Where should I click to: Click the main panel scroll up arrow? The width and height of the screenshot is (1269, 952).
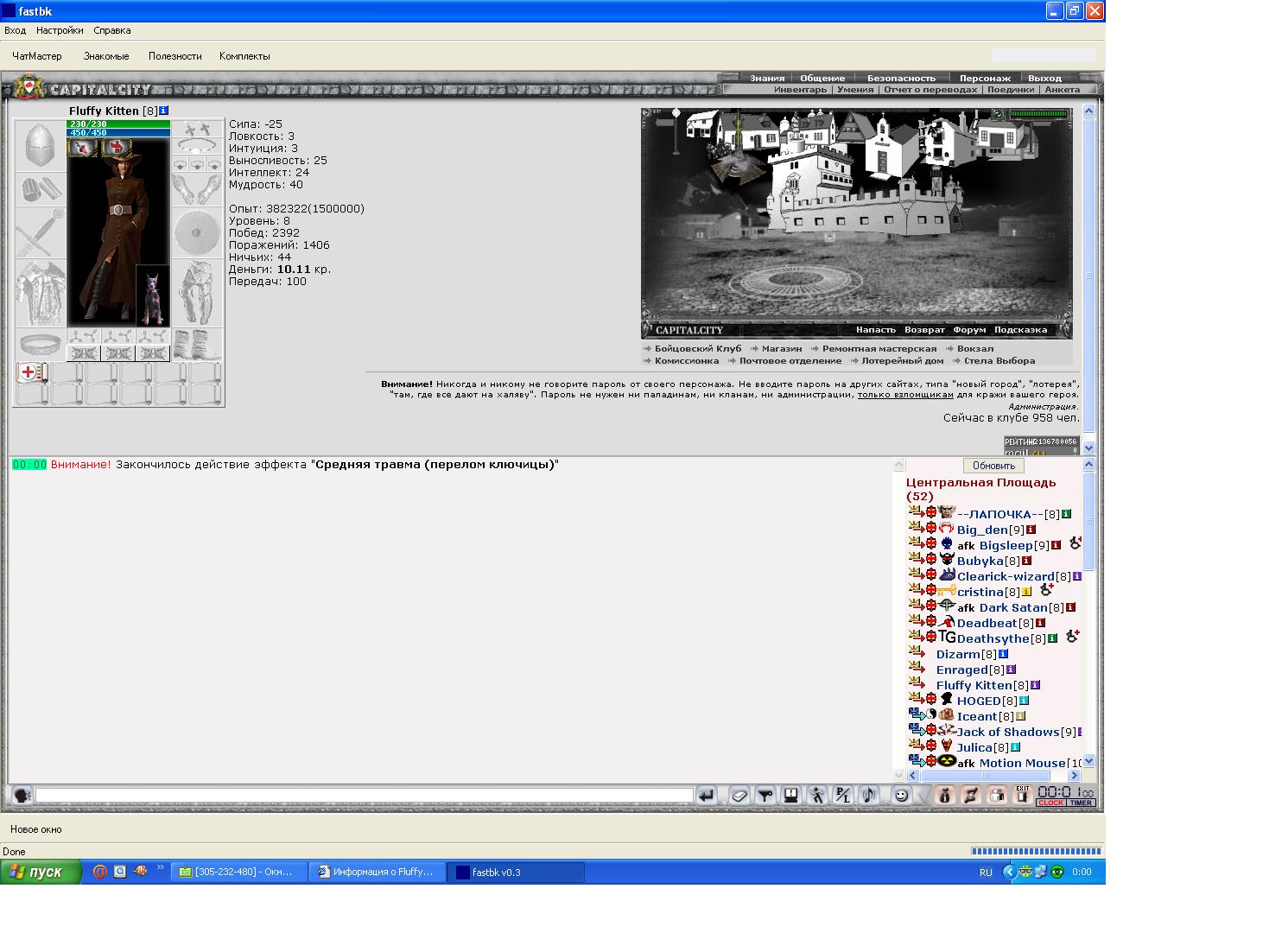[x=1088, y=111]
